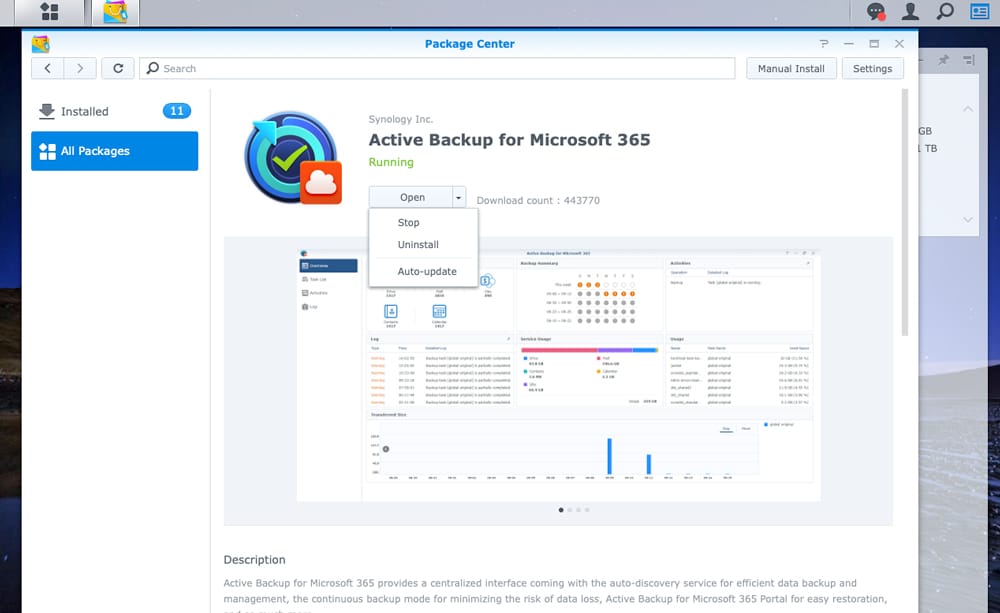The width and height of the screenshot is (1000, 613).
Task: Open Package Center Settings
Action: coord(872,68)
